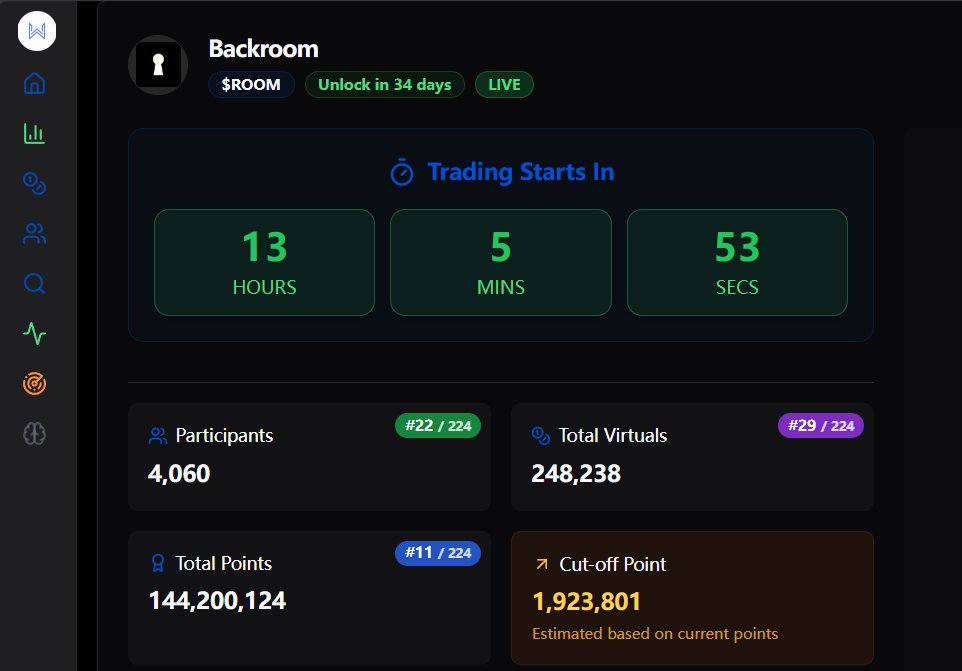
Task: Click the Total Virtuals label
Action: [x=613, y=435]
